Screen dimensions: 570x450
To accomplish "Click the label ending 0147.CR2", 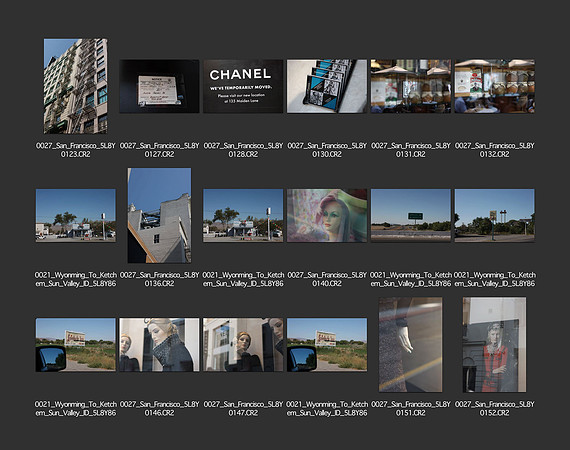I will [x=243, y=409].
